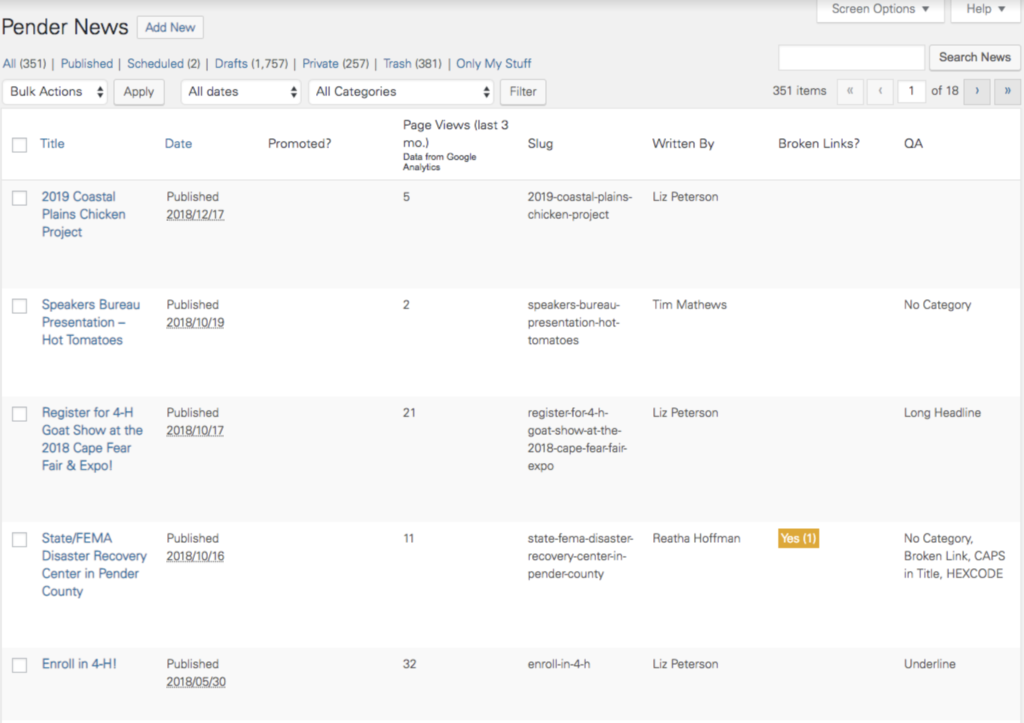Click the page views value 21
This screenshot has width=1024, height=723.
[409, 413]
